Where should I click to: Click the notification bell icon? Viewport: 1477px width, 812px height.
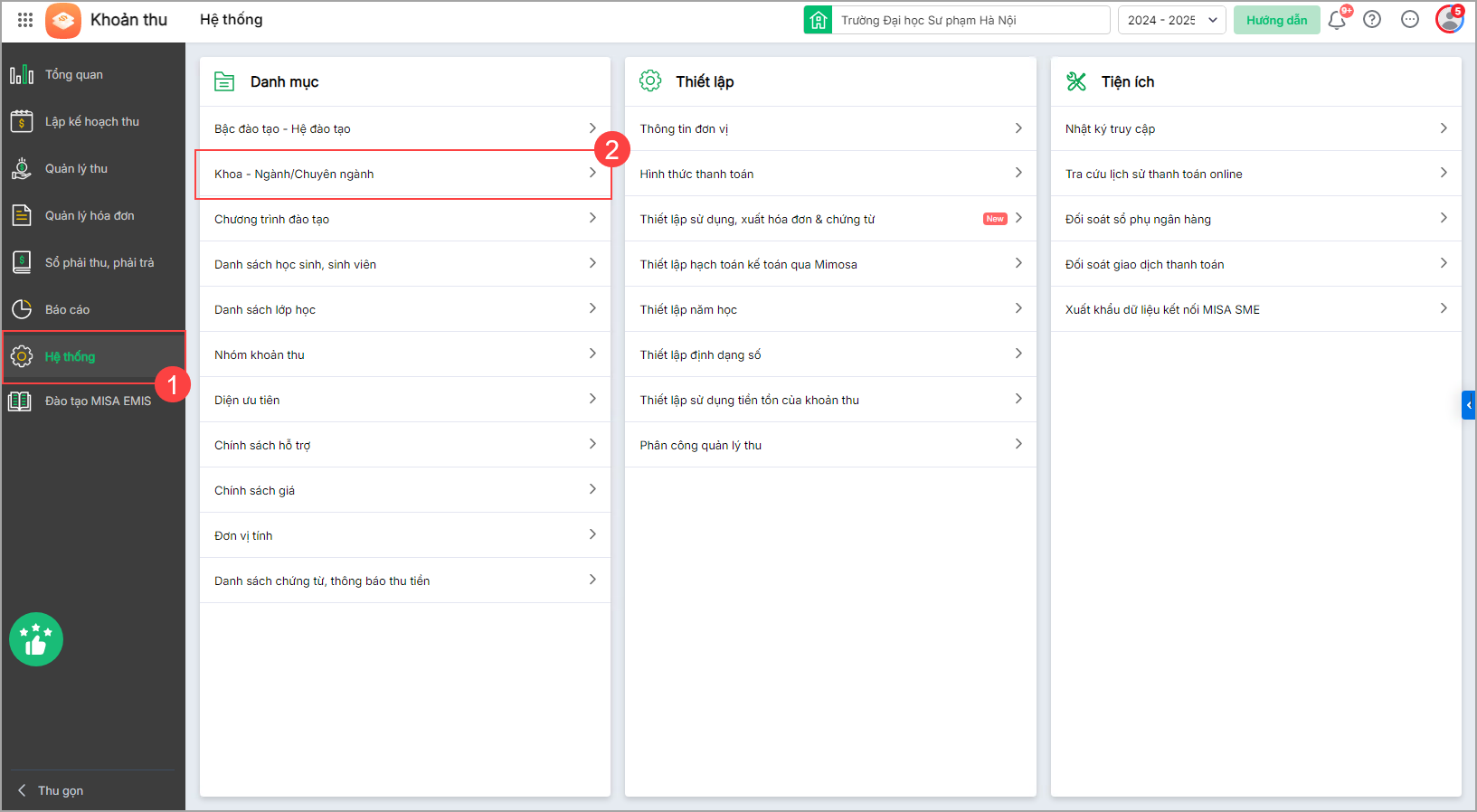point(1337,20)
